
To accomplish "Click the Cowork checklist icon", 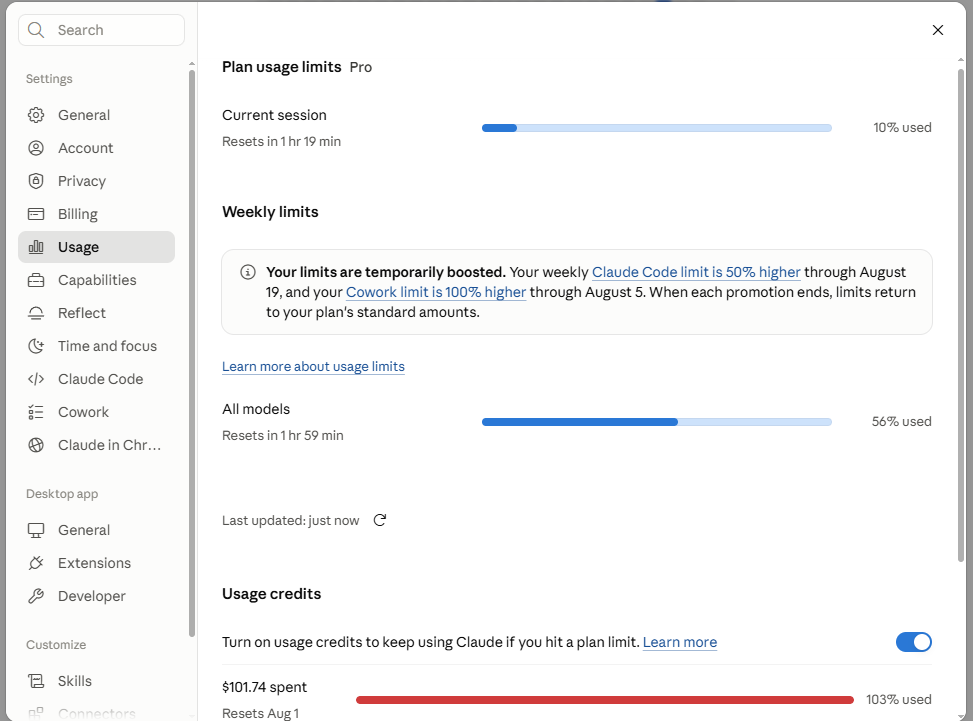I will point(36,412).
